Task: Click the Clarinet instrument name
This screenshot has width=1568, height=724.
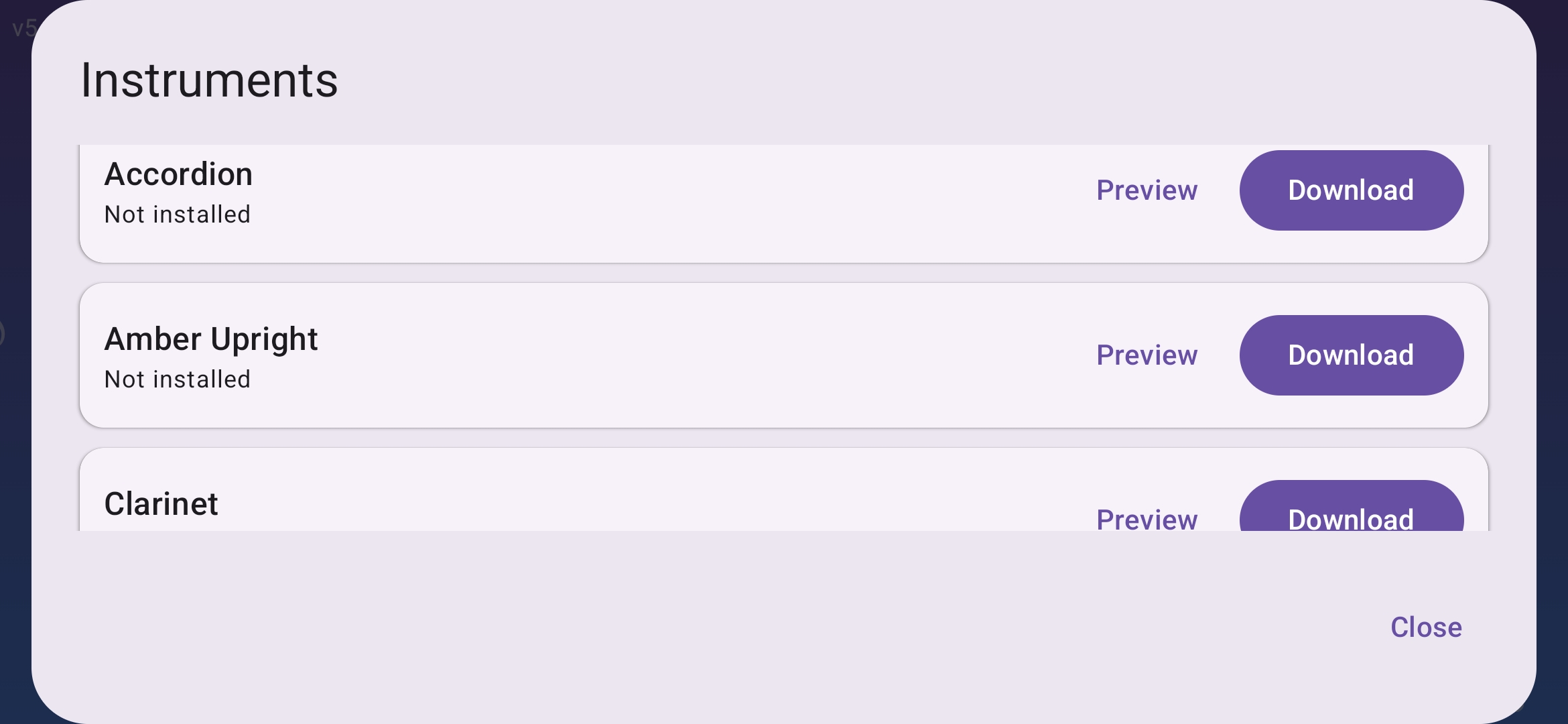Action: coord(161,504)
